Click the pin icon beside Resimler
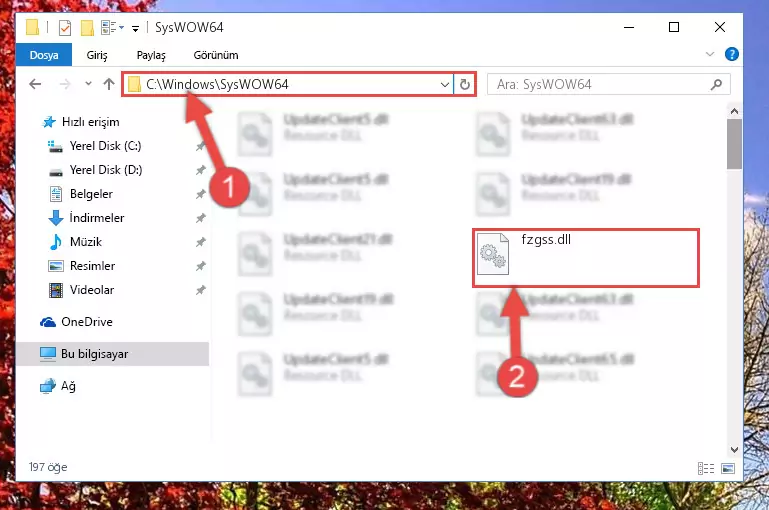 coord(200,266)
